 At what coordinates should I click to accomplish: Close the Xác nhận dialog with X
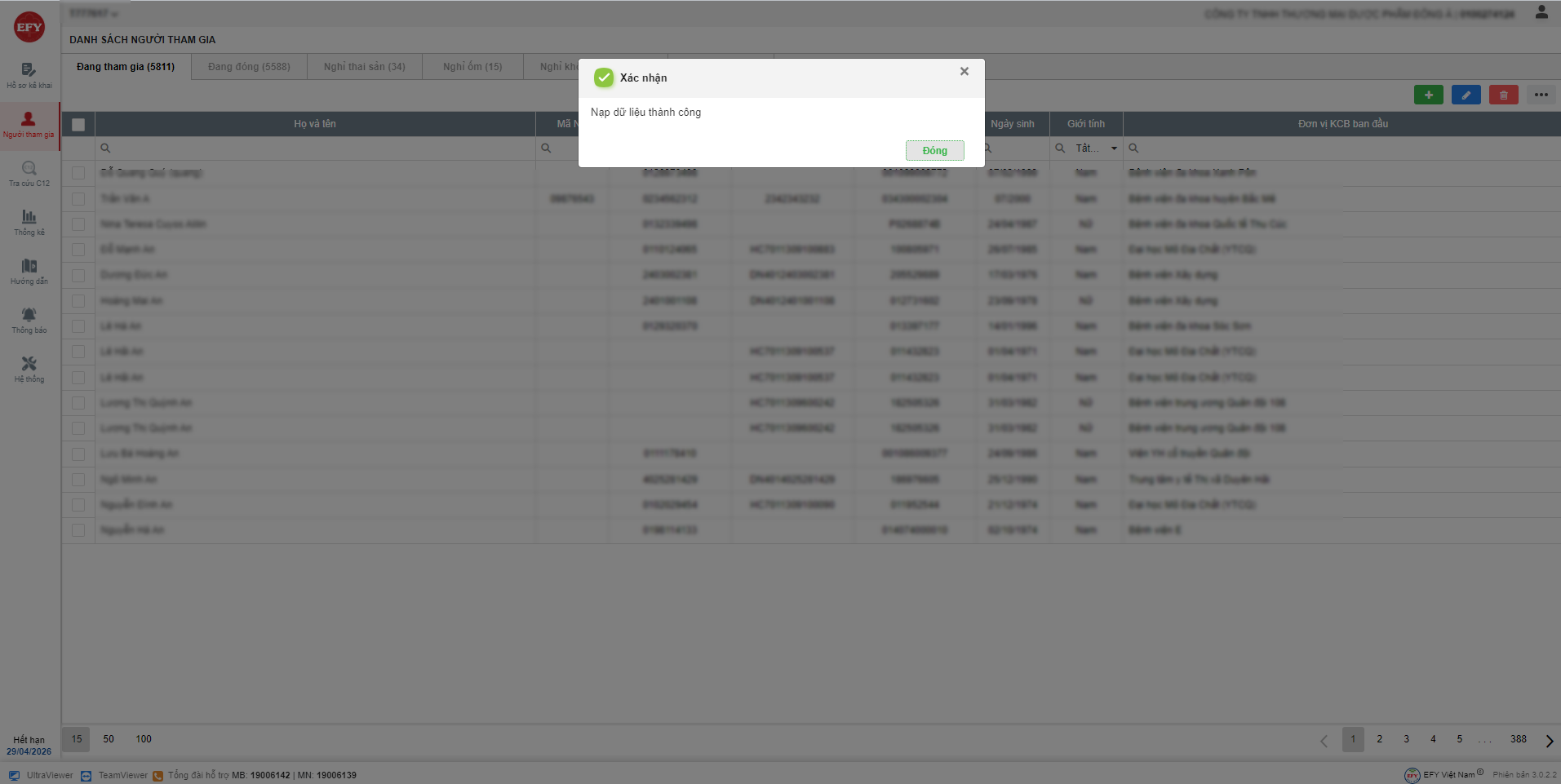(965, 72)
